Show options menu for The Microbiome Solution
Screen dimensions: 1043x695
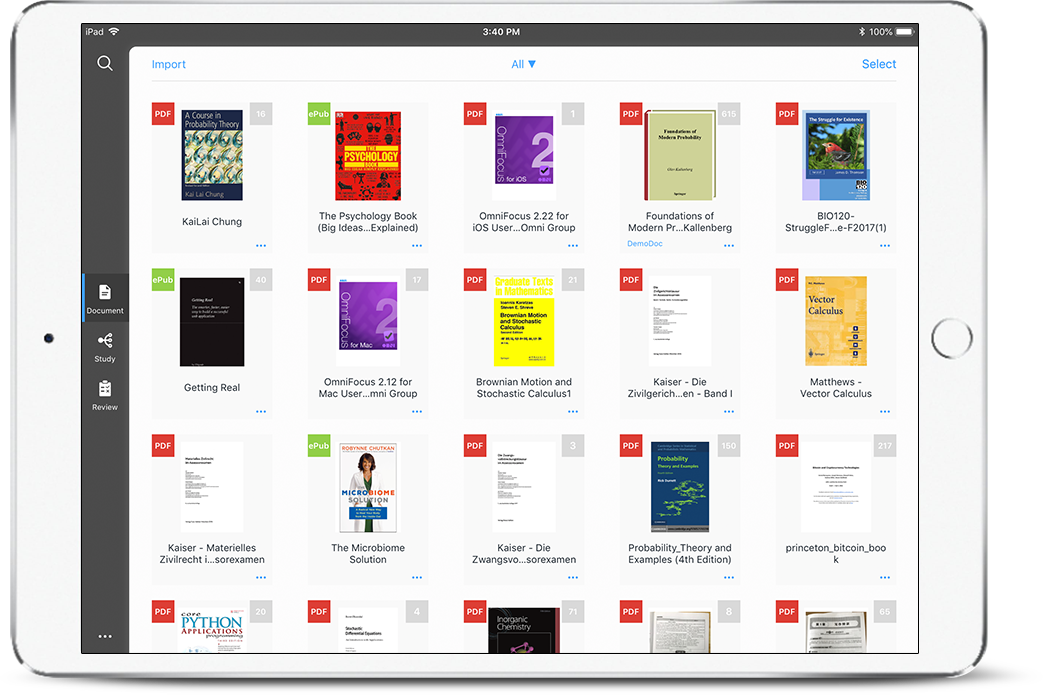417,577
